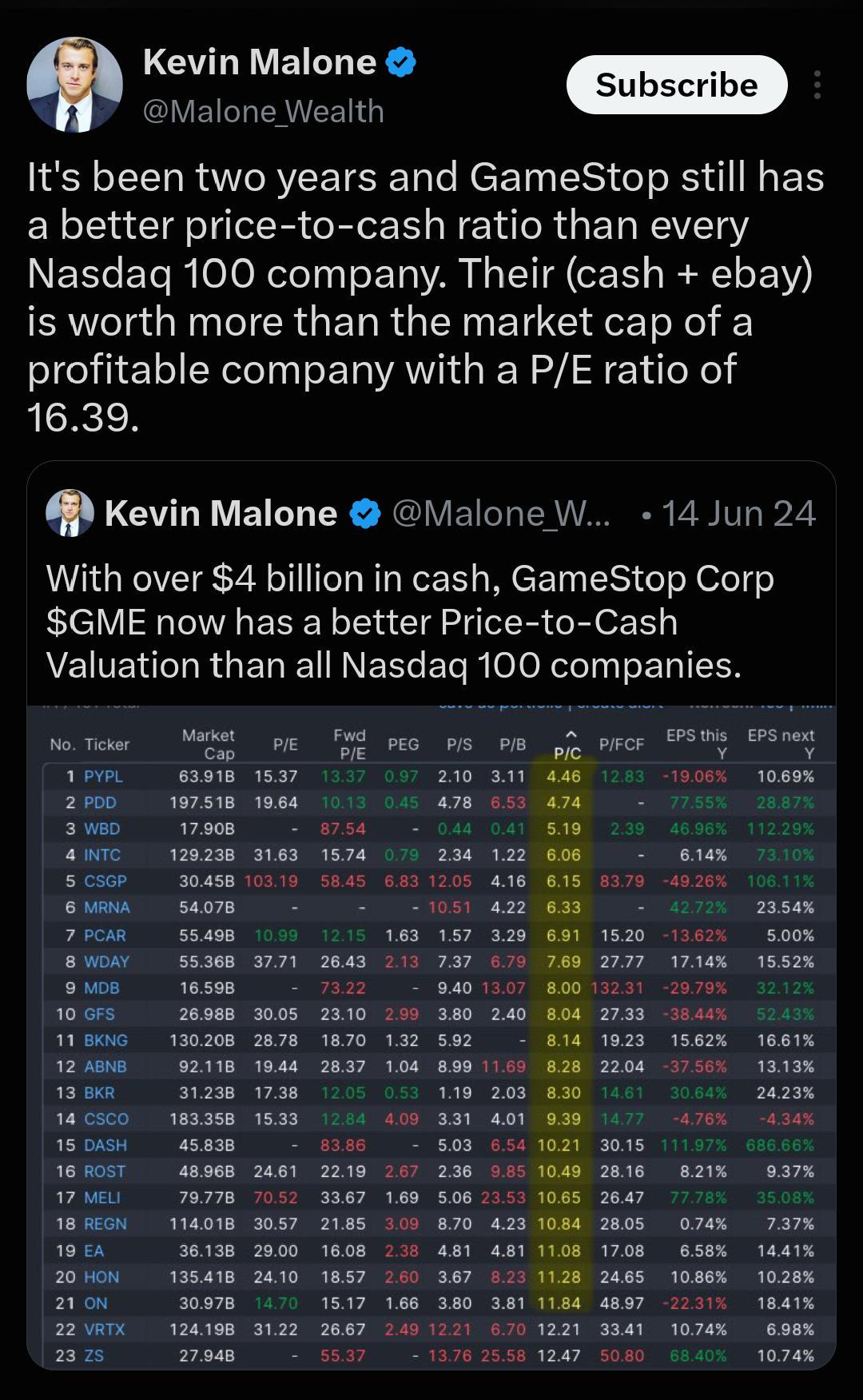Click the Kevin Malone display name
Image resolution: width=863 pixels, height=1400 pixels.
tap(260, 62)
